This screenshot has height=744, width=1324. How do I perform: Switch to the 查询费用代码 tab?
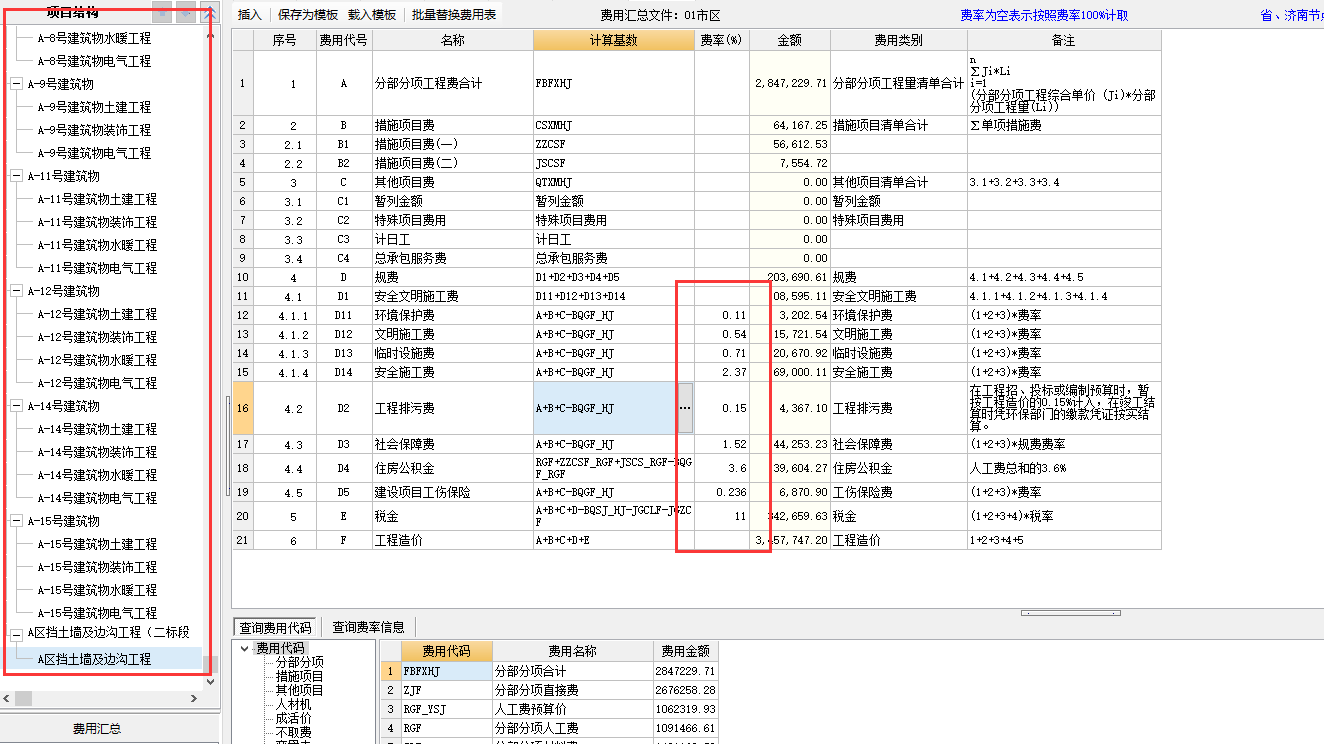(275, 627)
